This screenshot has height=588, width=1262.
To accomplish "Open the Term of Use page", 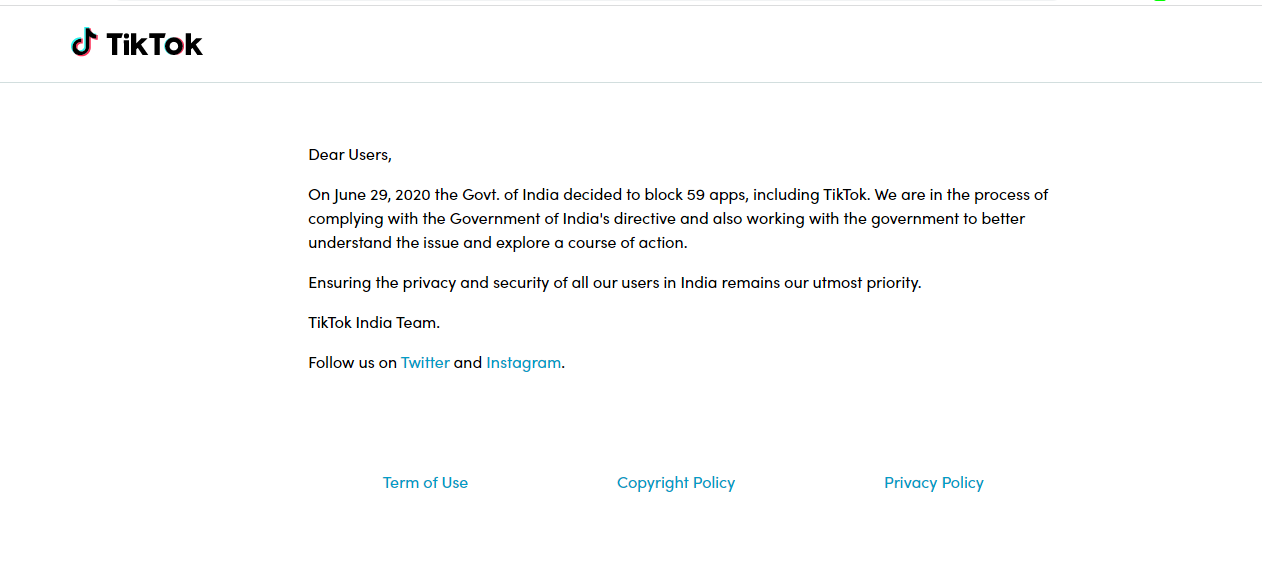I will coord(425,482).
